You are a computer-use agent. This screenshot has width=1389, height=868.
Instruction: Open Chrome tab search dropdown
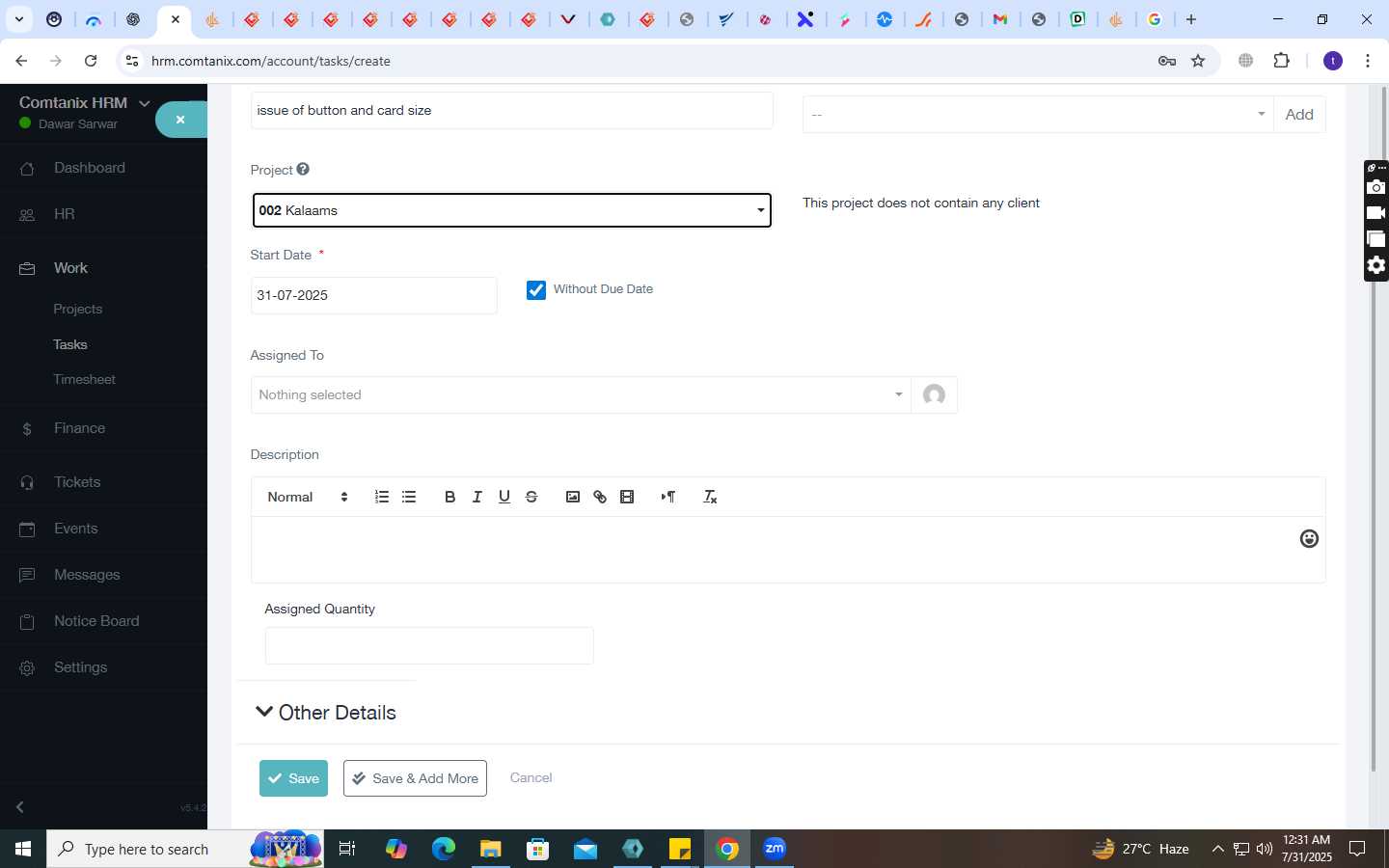(18, 19)
